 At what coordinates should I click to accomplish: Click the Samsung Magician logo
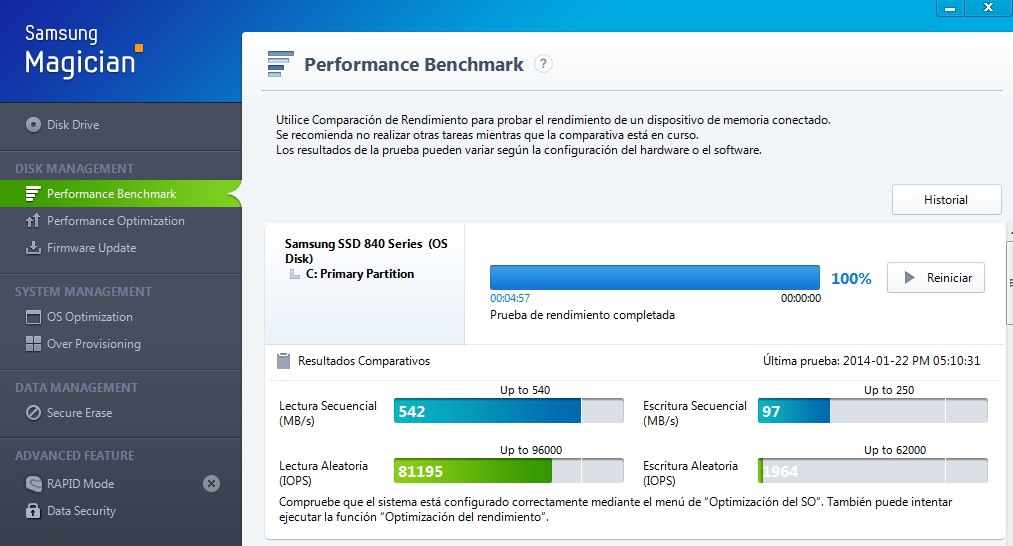83,50
